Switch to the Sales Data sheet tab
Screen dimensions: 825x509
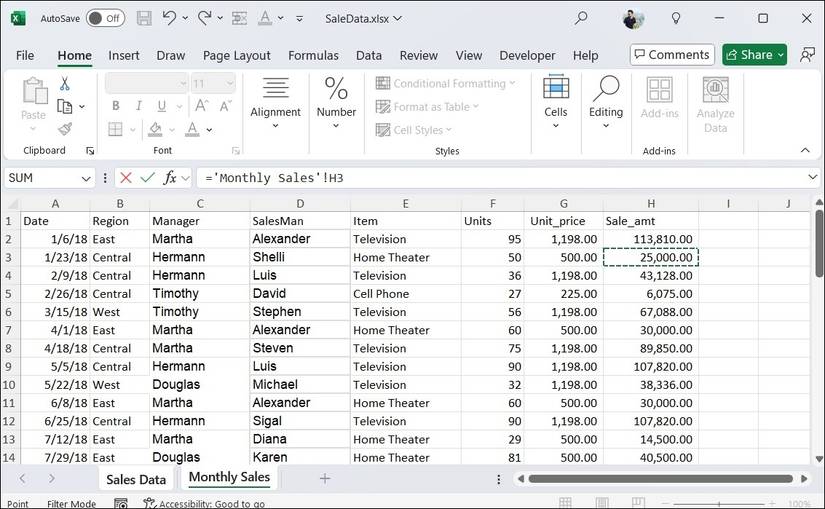pos(136,479)
